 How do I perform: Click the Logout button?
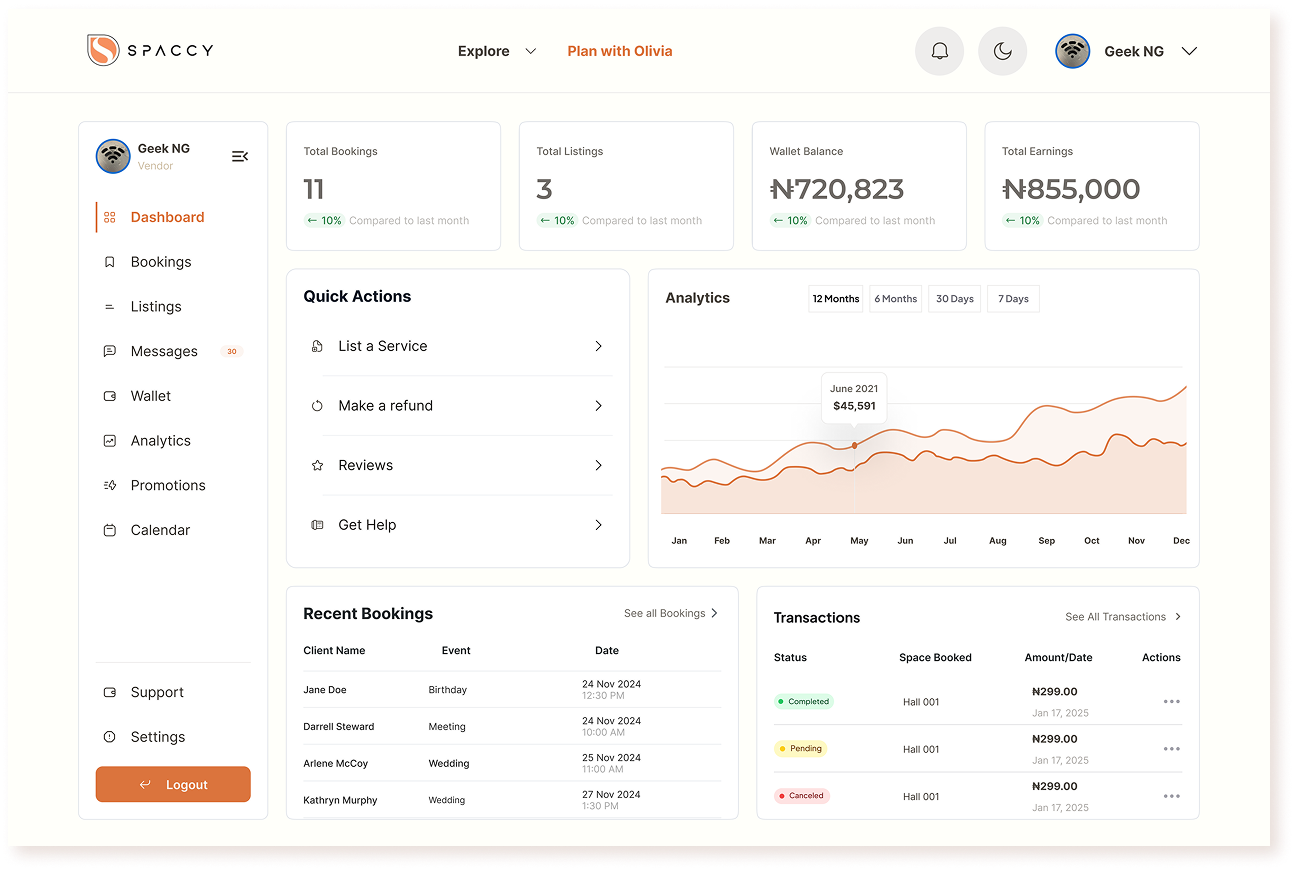(173, 784)
